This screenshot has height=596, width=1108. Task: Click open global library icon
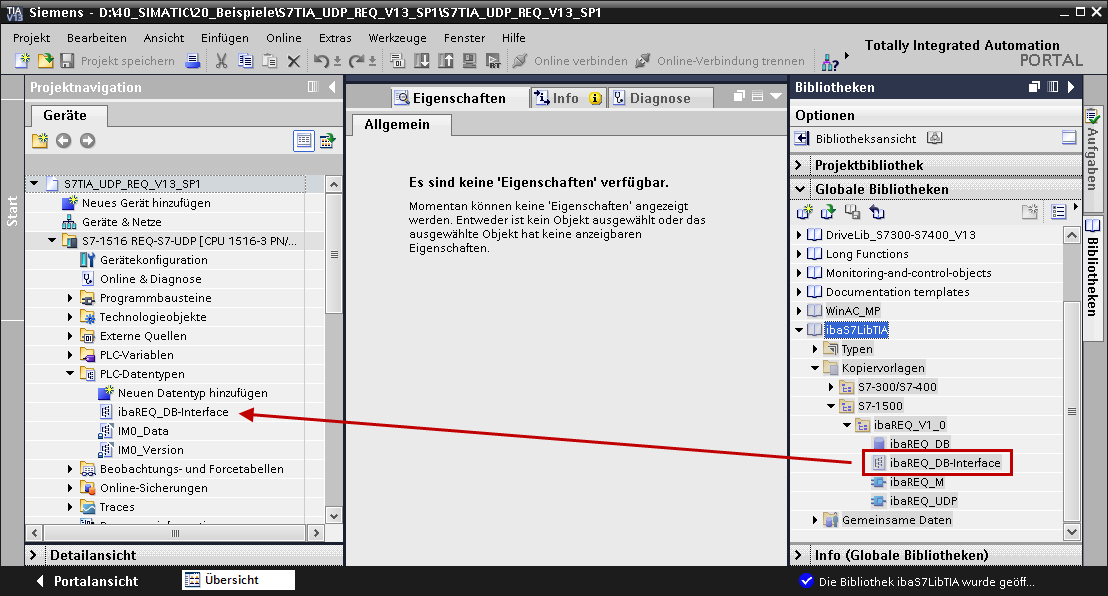(828, 212)
